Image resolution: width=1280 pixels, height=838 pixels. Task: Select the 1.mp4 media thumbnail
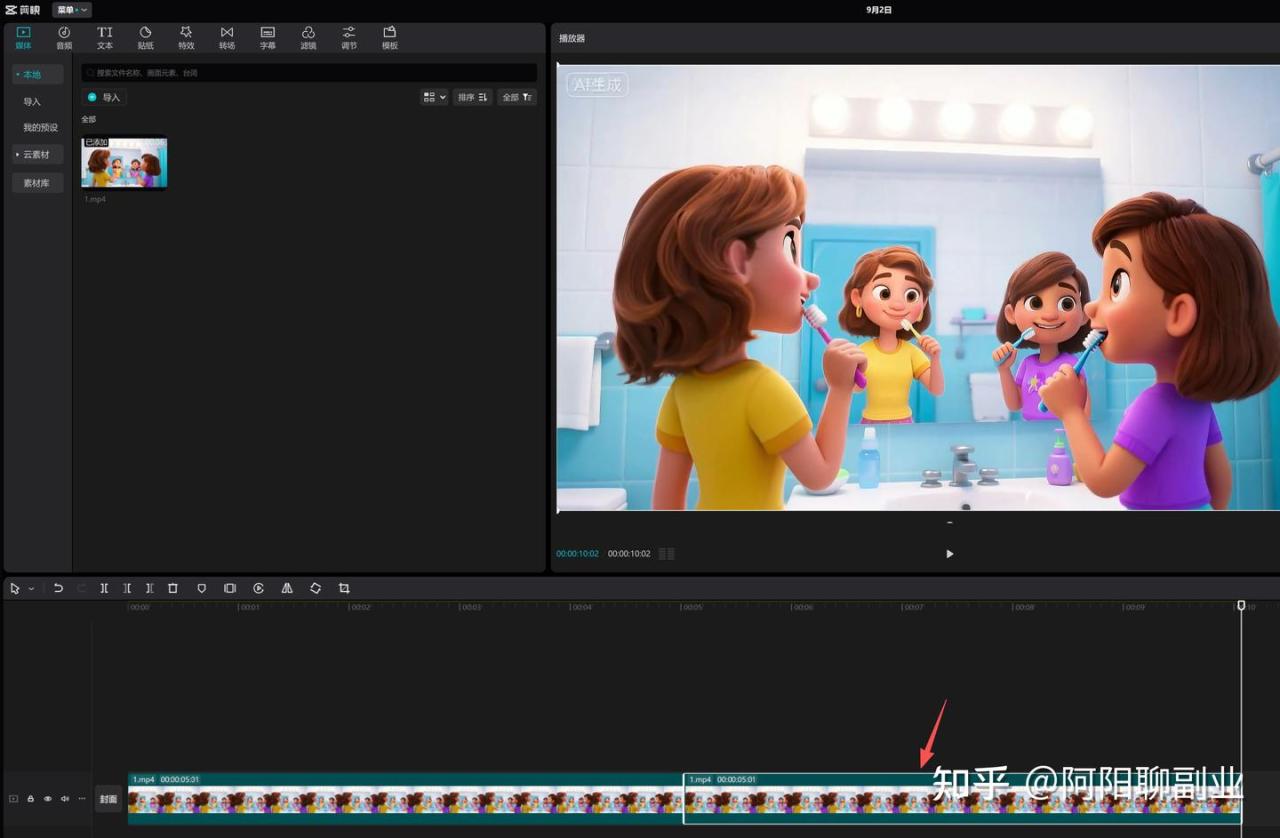pos(124,163)
